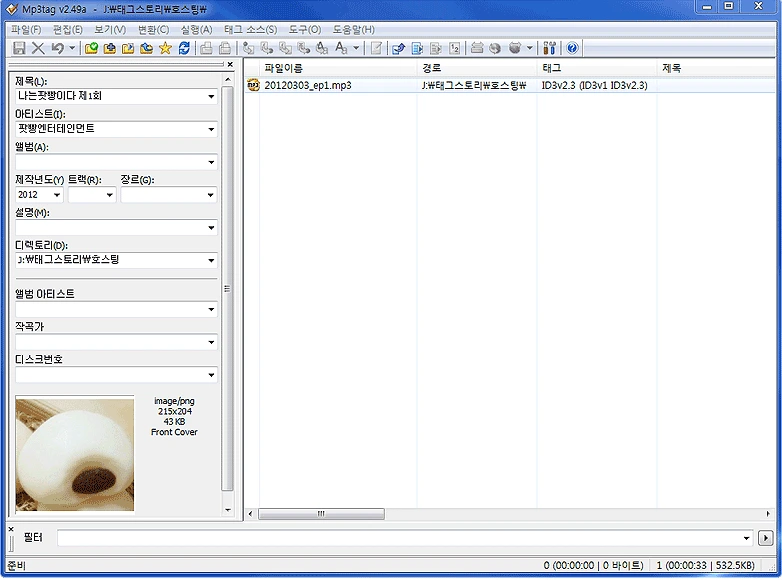This screenshot has height=580, width=782.
Task: Click the Actions 'Aa' icon
Action: point(341,48)
